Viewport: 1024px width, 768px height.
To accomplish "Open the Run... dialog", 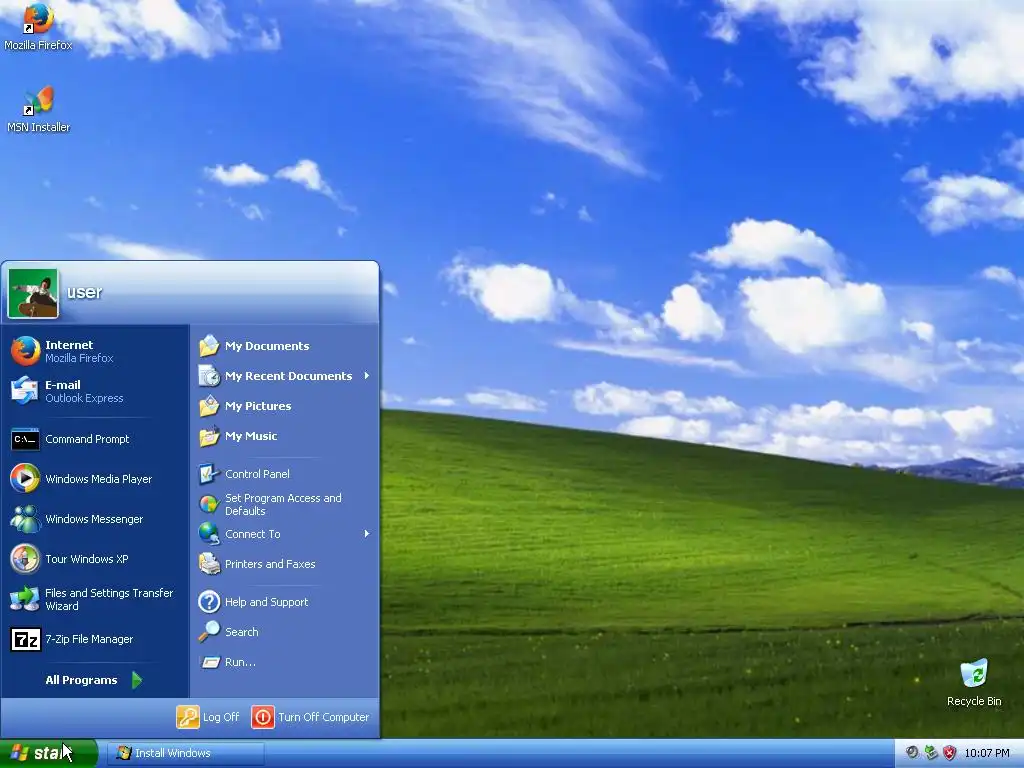I will 285,662.
